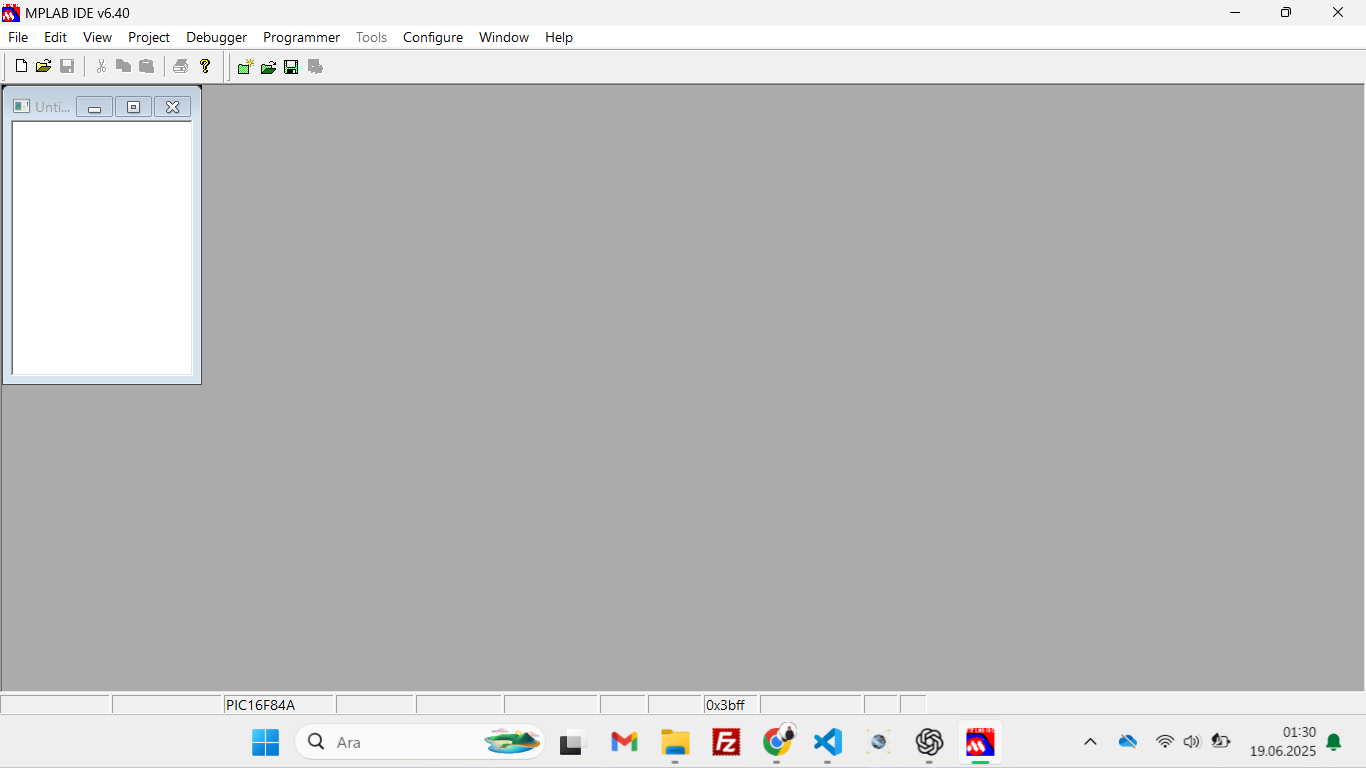The width and height of the screenshot is (1366, 768).
Task: Click the green New Project icon
Action: 245,67
